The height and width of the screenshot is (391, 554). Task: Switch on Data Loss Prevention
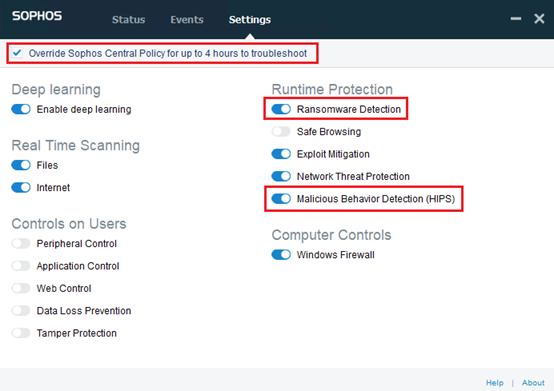21,310
